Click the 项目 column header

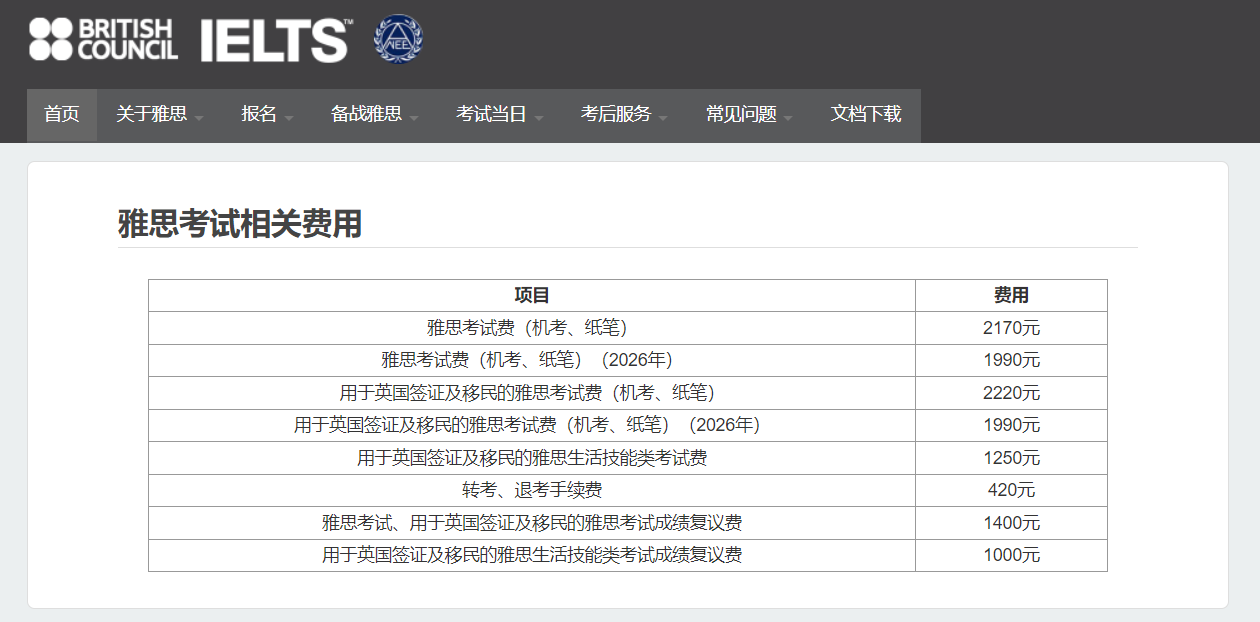[x=532, y=296]
